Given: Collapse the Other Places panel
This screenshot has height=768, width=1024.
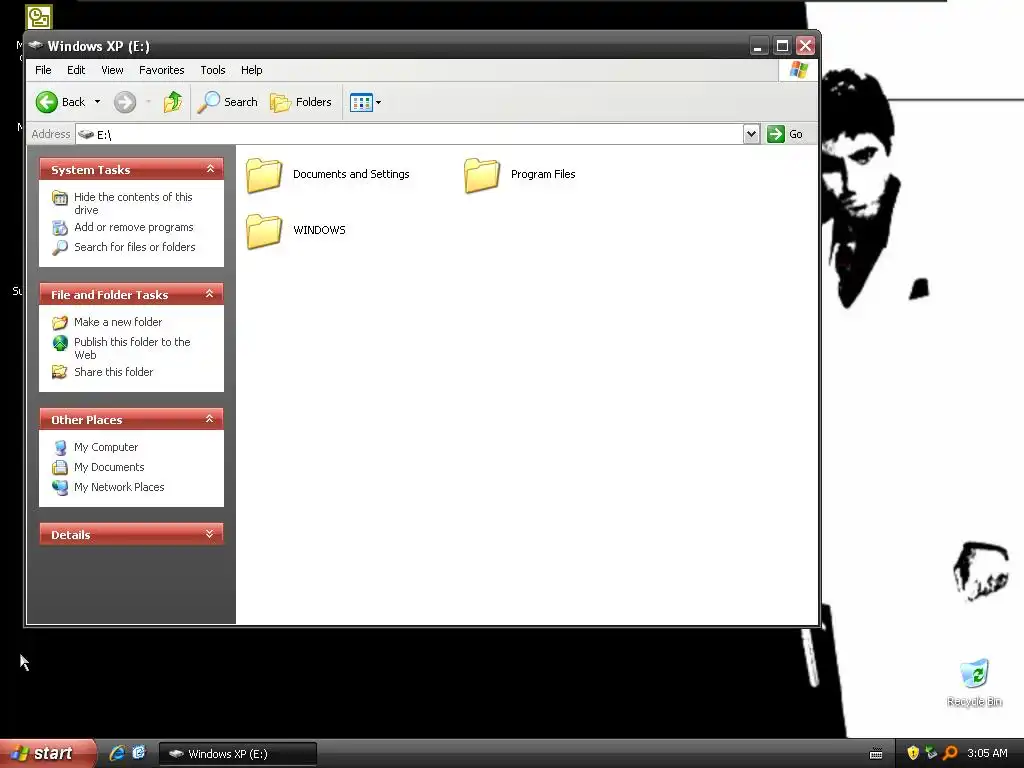Looking at the screenshot, I should click(x=210, y=419).
